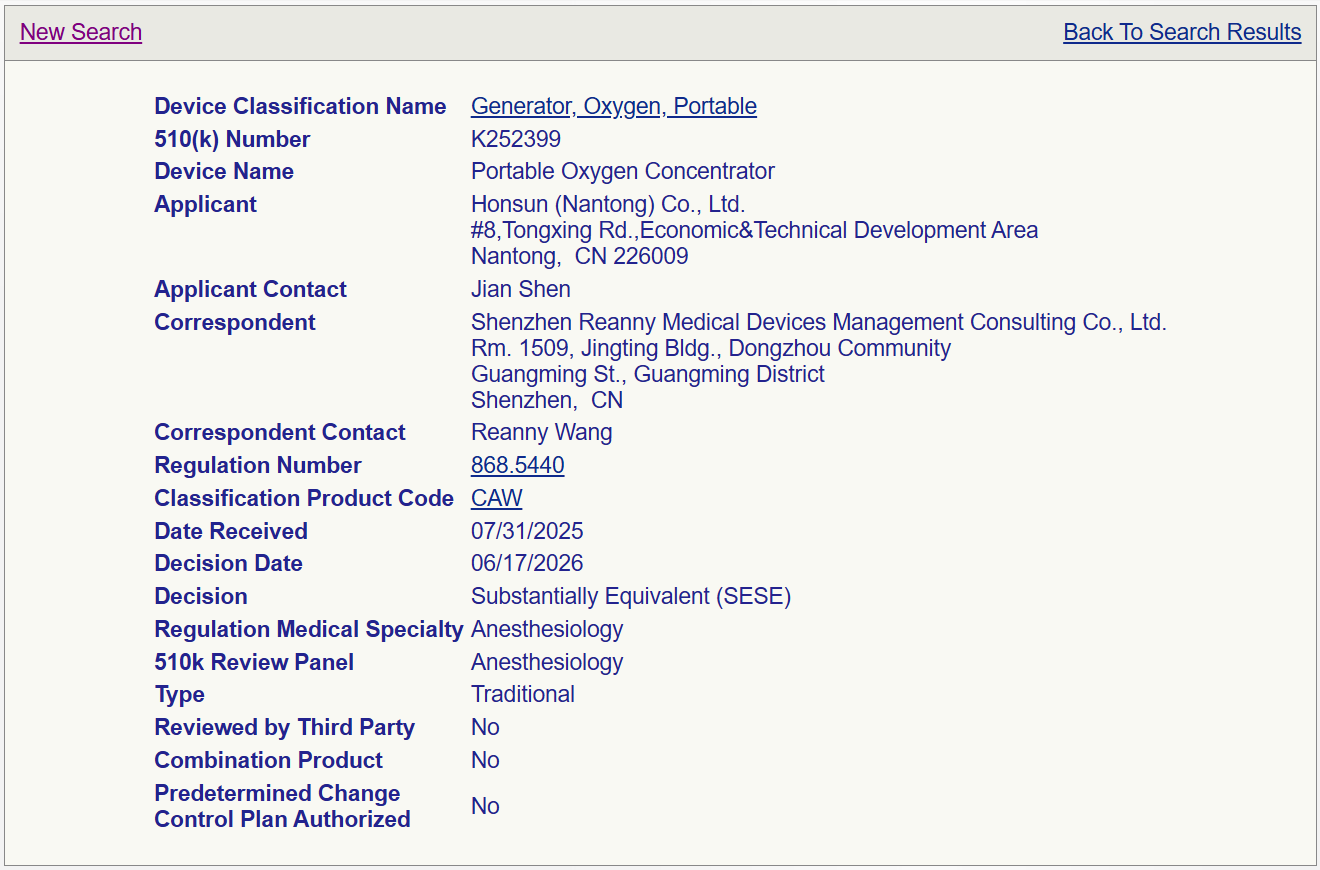Click the Regulation Medical Specialty label
The height and width of the screenshot is (870, 1320).
point(309,629)
